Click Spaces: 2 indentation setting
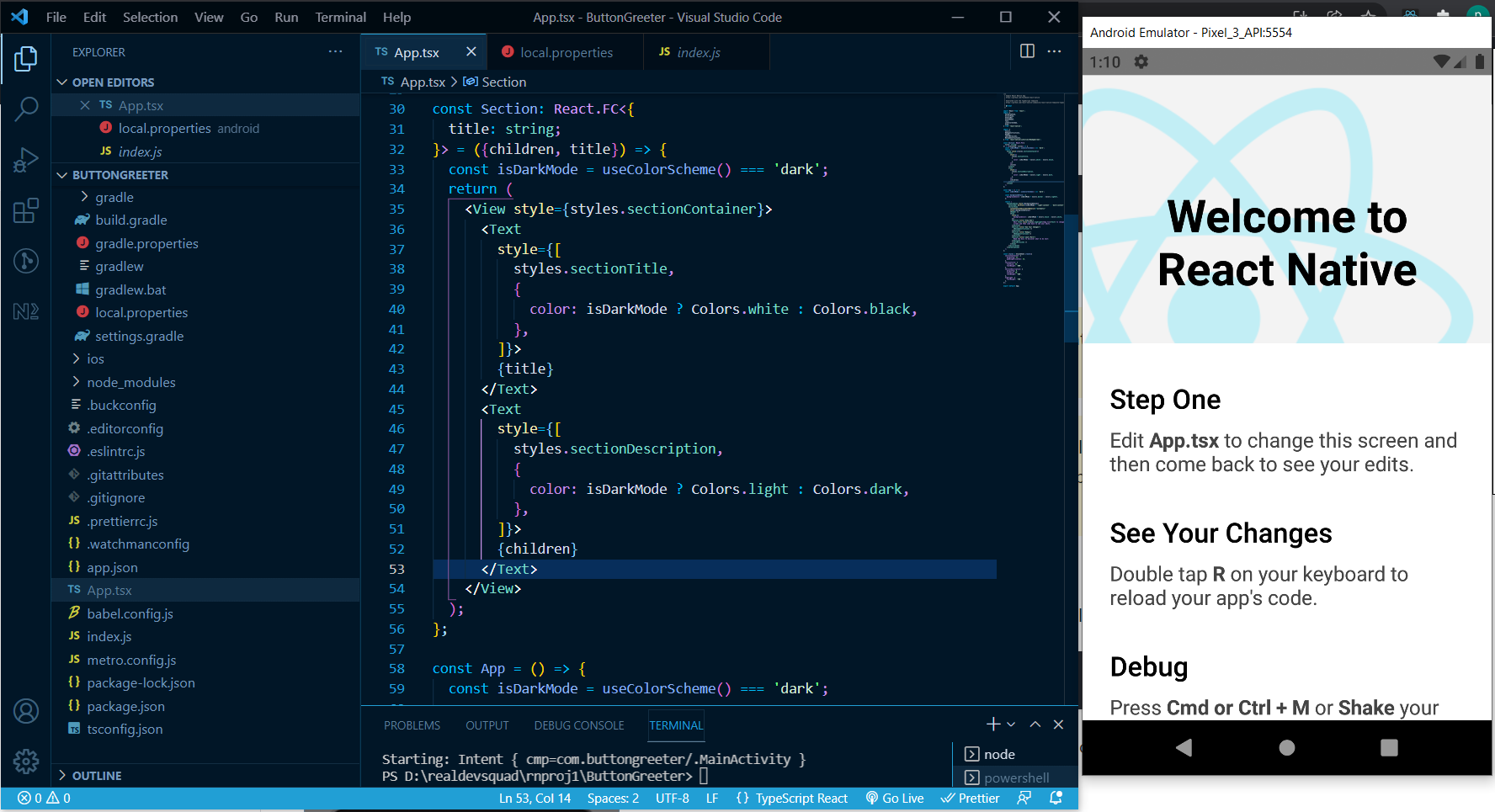This screenshot has height=812, width=1495. [613, 799]
